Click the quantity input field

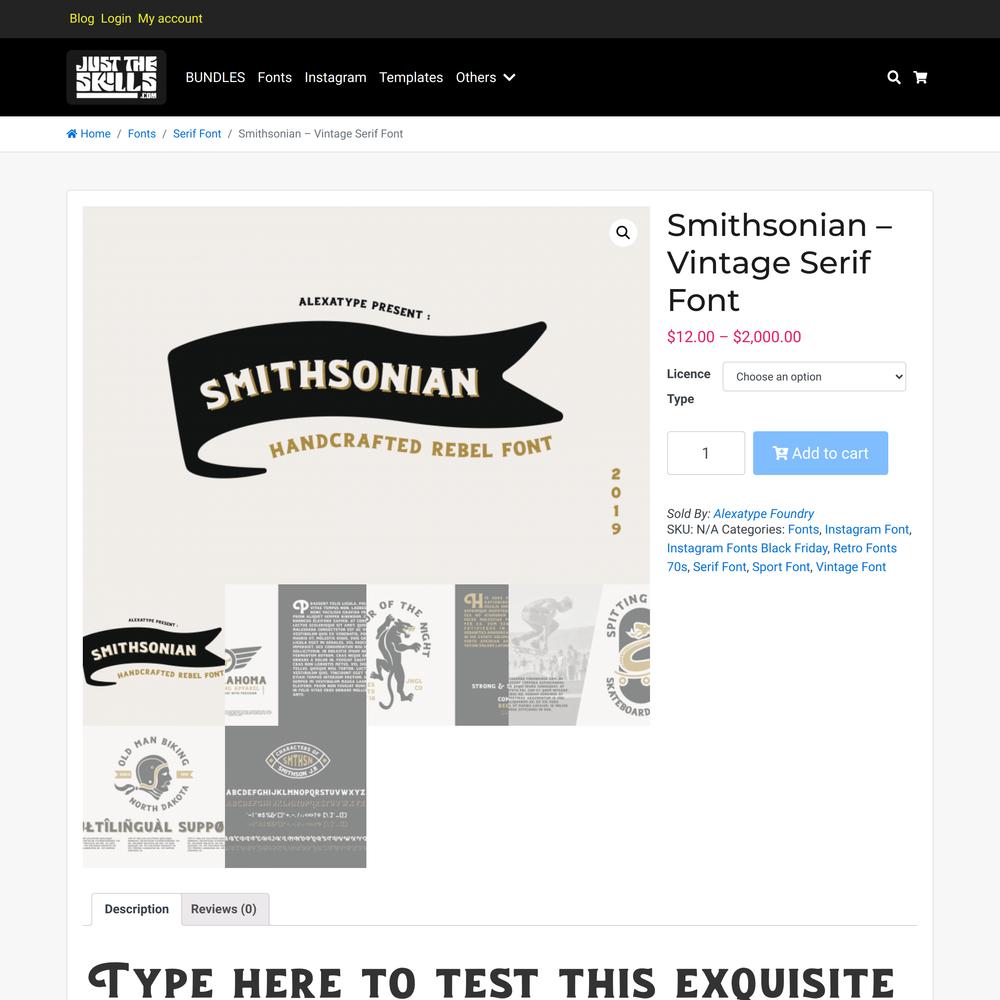[705, 453]
